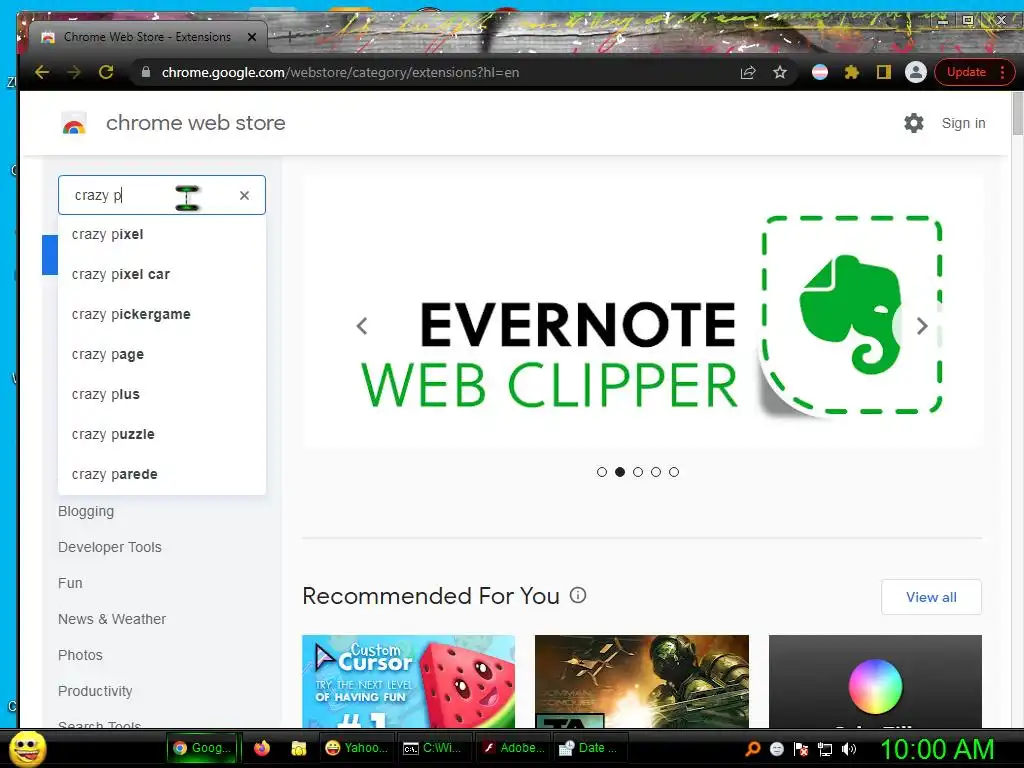The width and height of the screenshot is (1024, 768).
Task: Choose the 'crazy plus' suggestion
Action: [x=162, y=394]
